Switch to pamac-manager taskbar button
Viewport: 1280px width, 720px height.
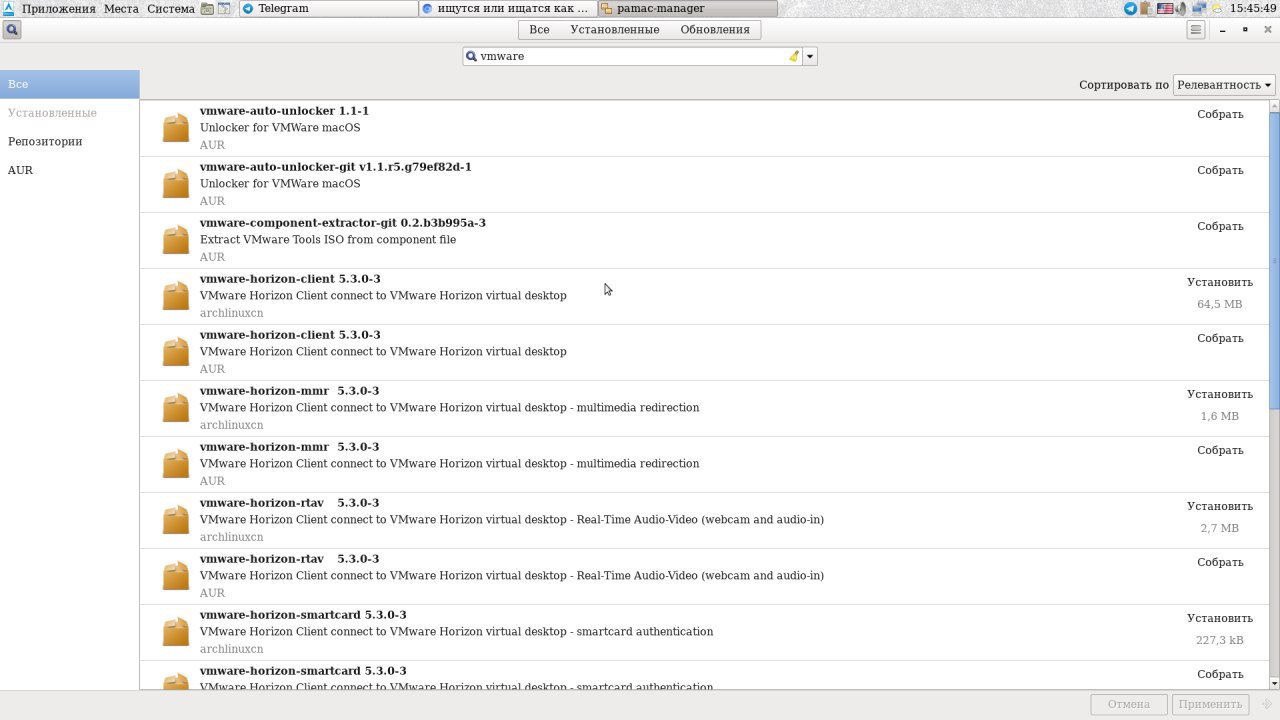(x=688, y=8)
